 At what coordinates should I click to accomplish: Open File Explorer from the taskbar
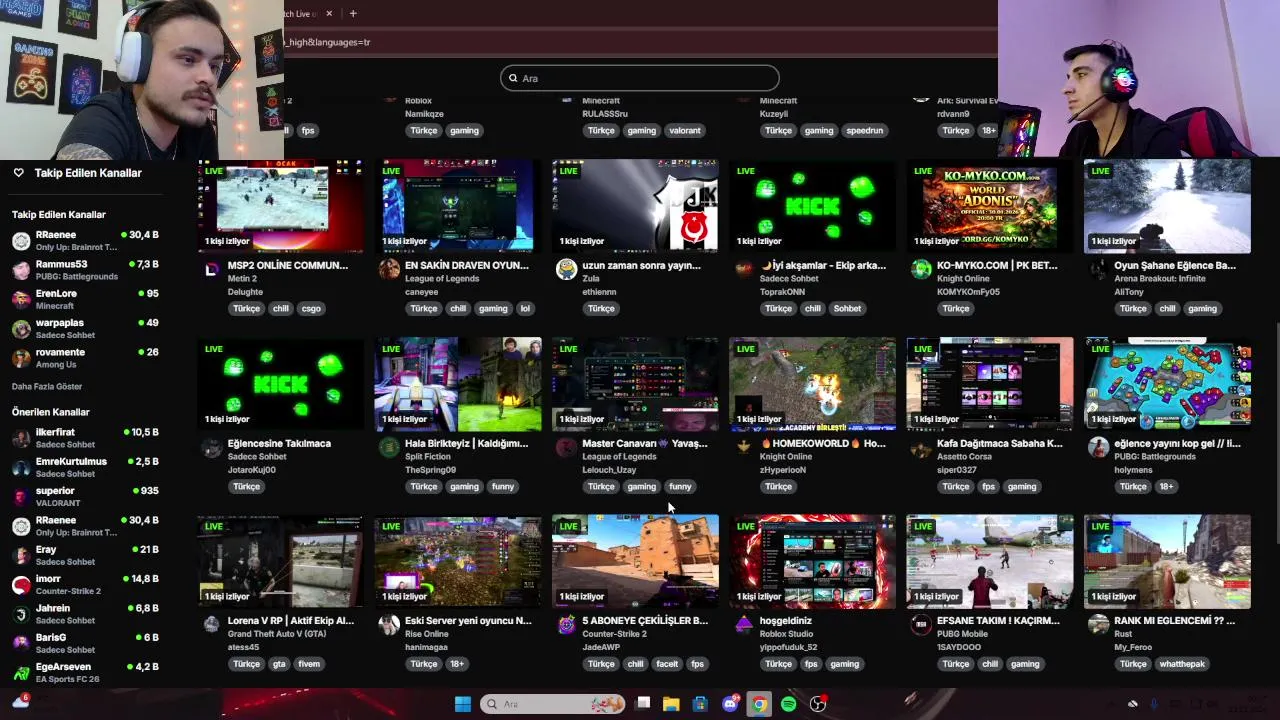(x=671, y=704)
